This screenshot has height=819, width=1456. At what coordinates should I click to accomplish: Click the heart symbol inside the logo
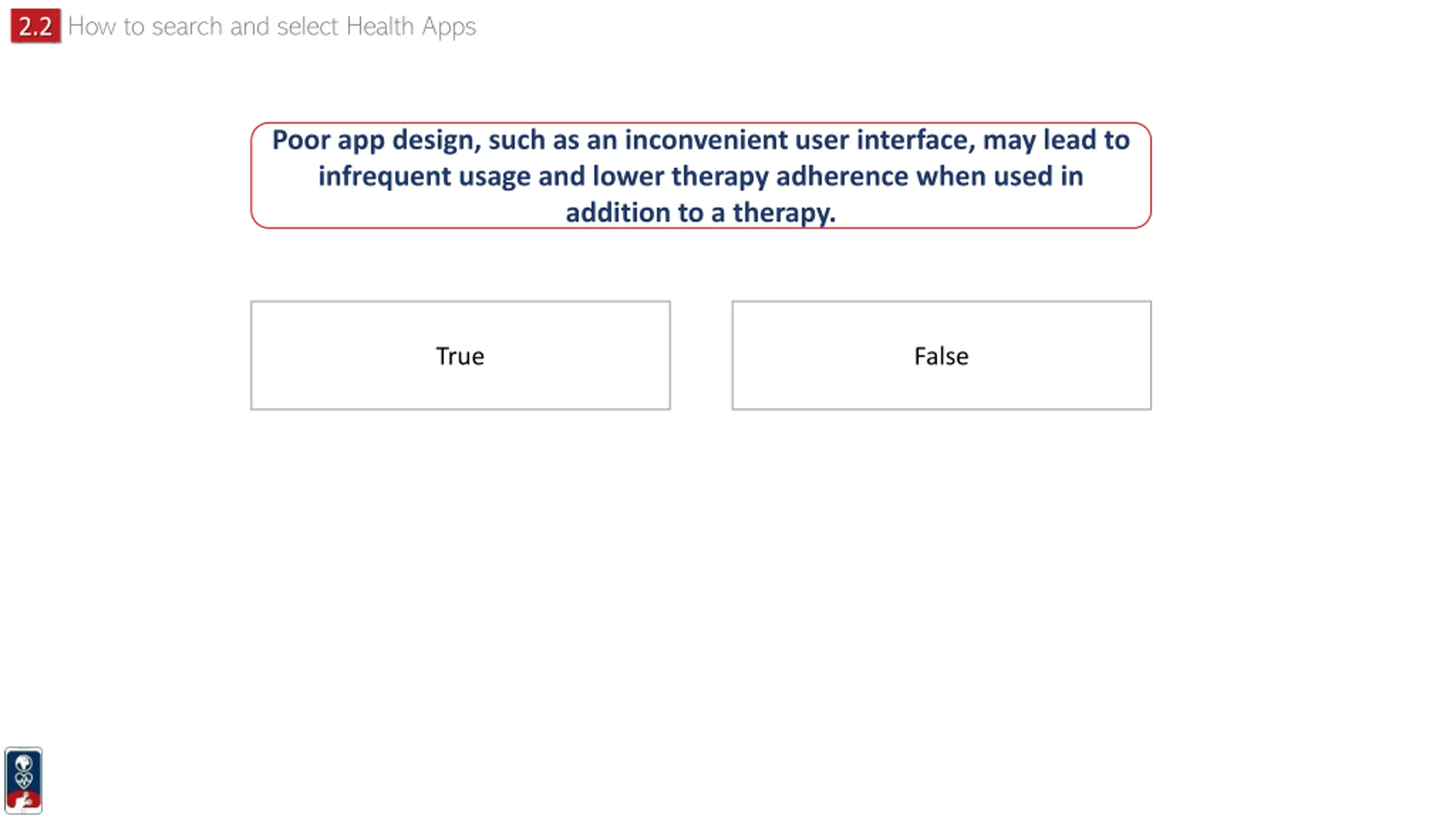pyautogui.click(x=23, y=780)
